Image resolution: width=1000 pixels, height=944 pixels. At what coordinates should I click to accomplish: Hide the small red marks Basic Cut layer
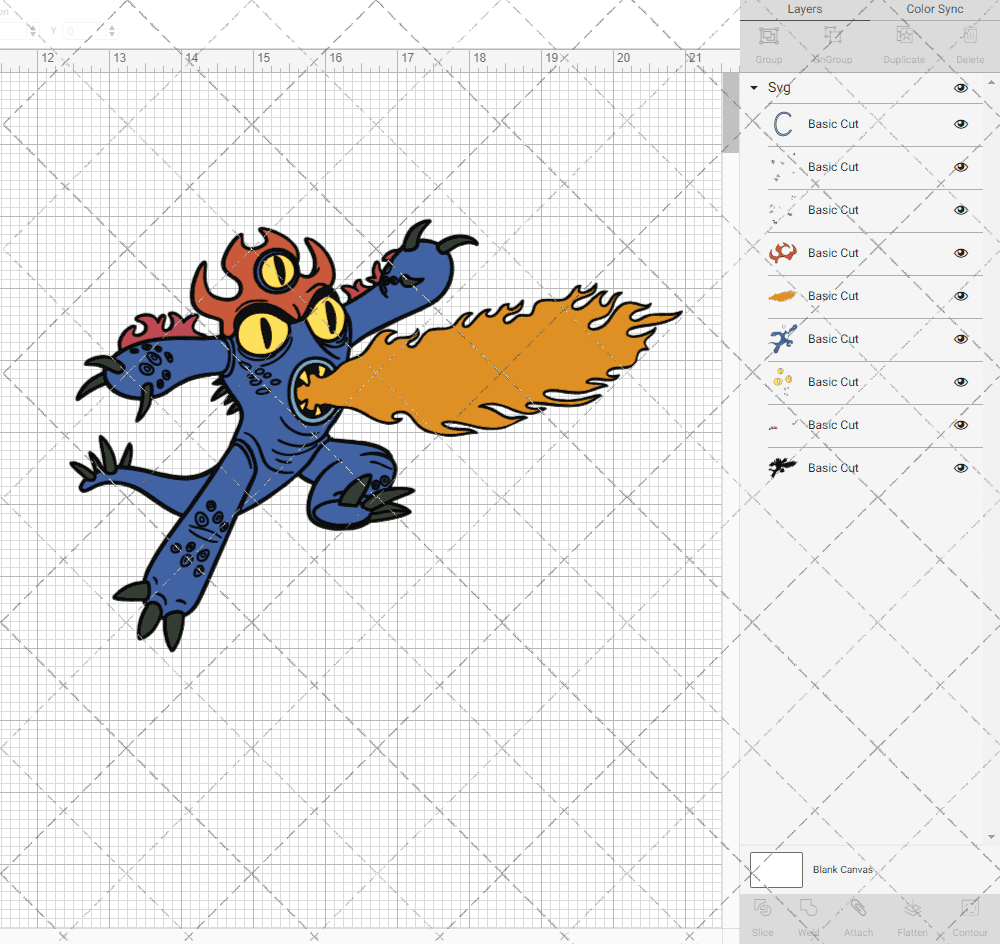coord(960,425)
